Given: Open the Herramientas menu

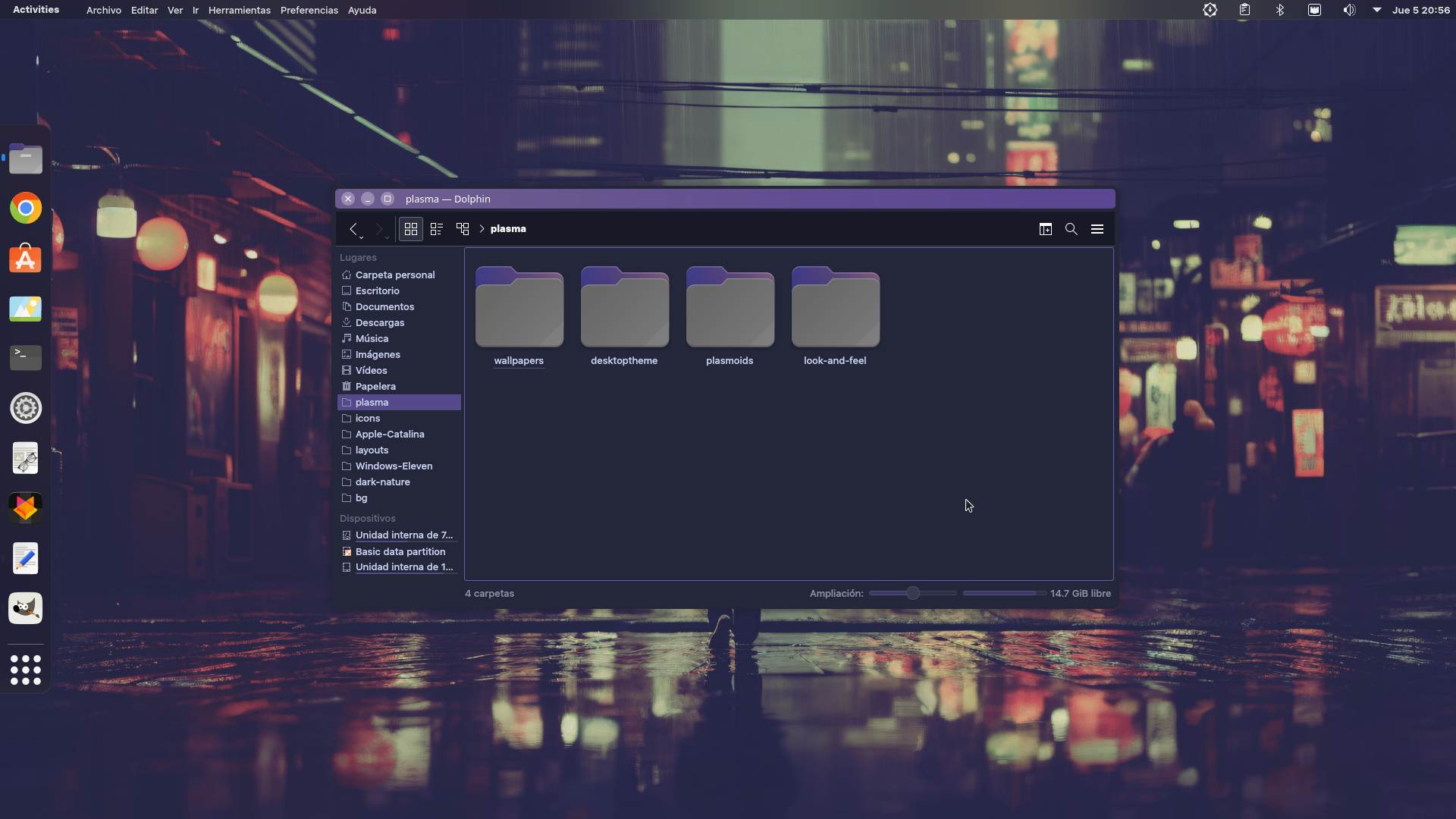Looking at the screenshot, I should pyautogui.click(x=240, y=10).
